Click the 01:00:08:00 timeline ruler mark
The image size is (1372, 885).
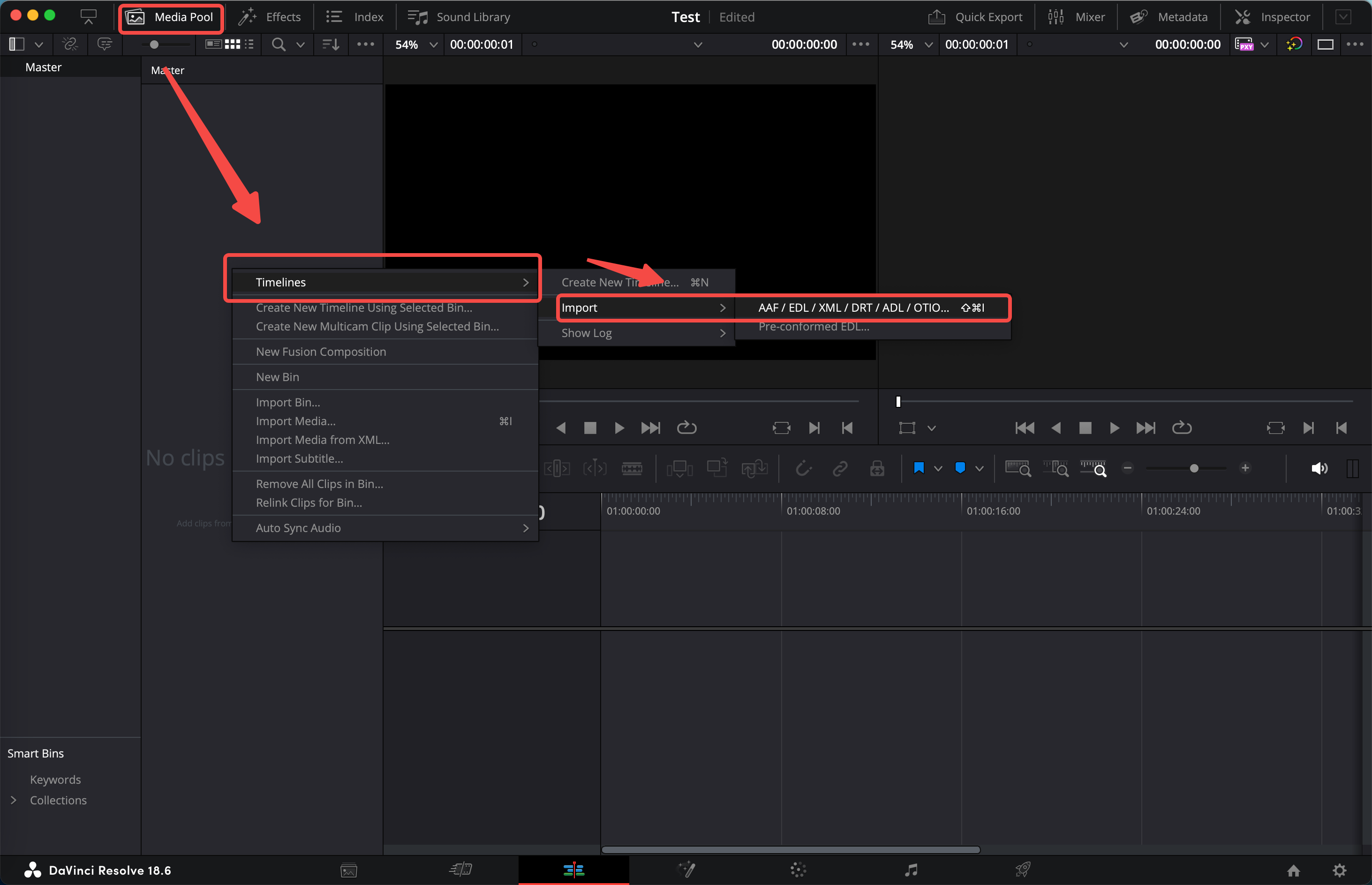pos(813,510)
